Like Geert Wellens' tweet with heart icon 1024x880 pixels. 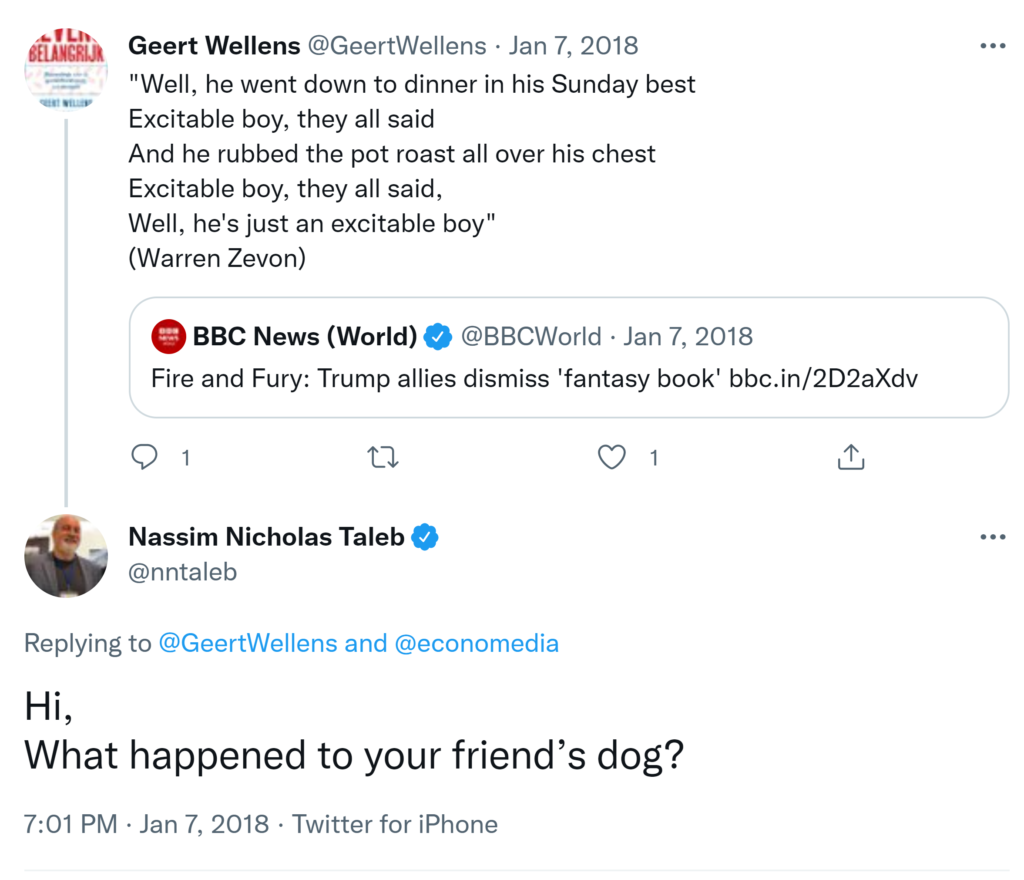click(611, 457)
